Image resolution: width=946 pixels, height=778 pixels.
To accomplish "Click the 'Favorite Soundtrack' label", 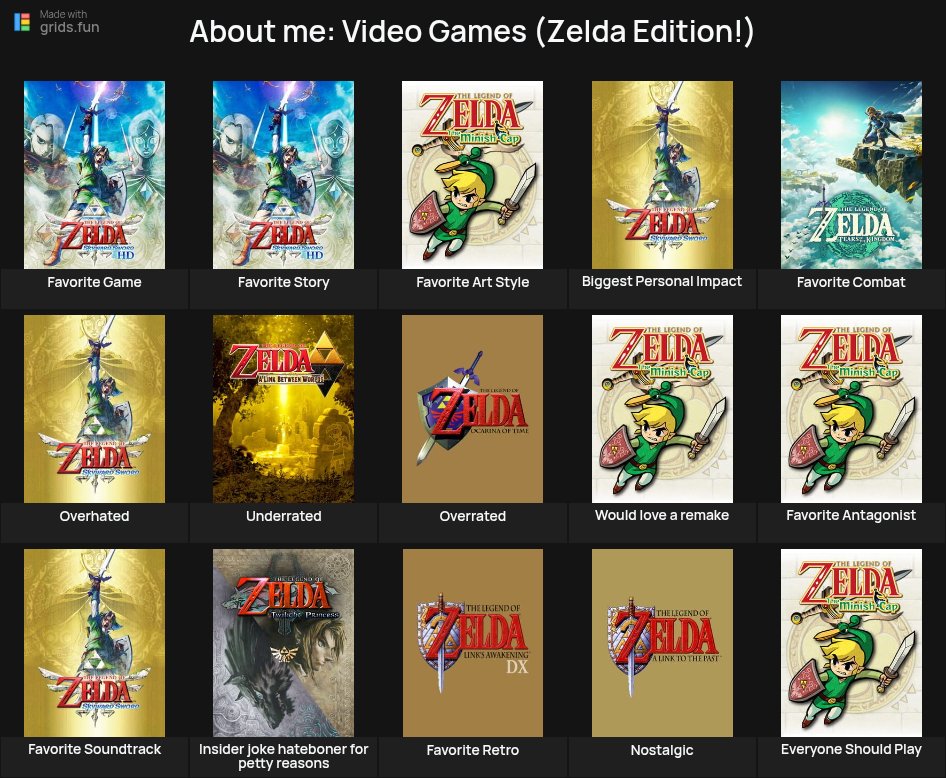I will click(94, 749).
